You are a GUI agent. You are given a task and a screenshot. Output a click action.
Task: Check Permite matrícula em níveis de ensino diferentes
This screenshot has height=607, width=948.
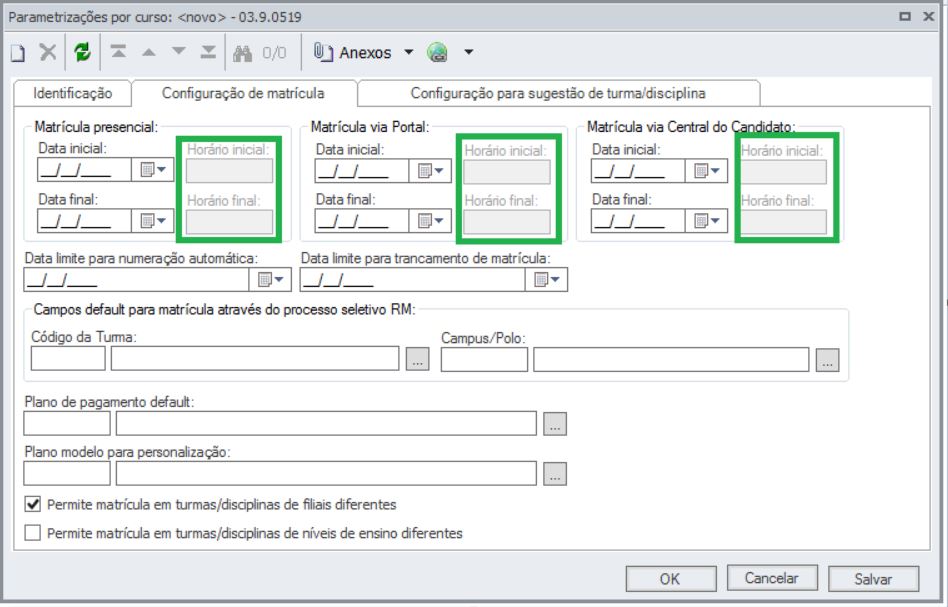33,533
